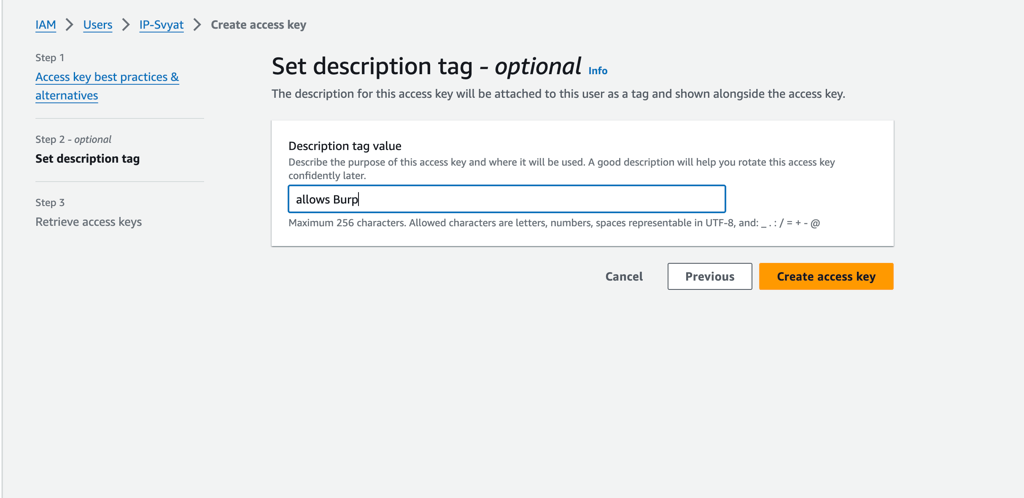Viewport: 1024px width, 498px height.
Task: Click the chevron between IAM and Users
Action: [70, 25]
